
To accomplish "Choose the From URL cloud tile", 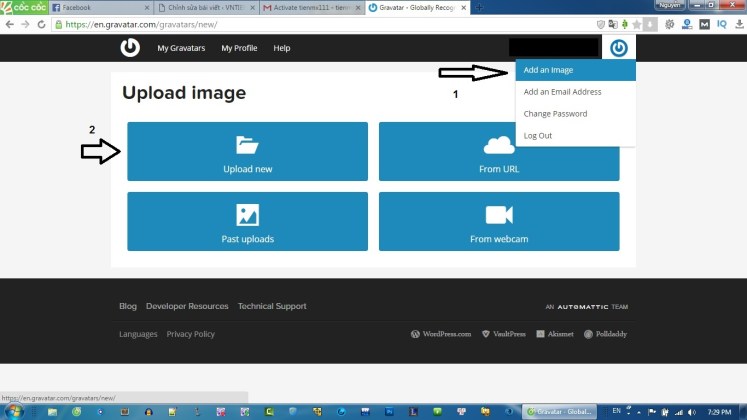I will click(x=499, y=151).
